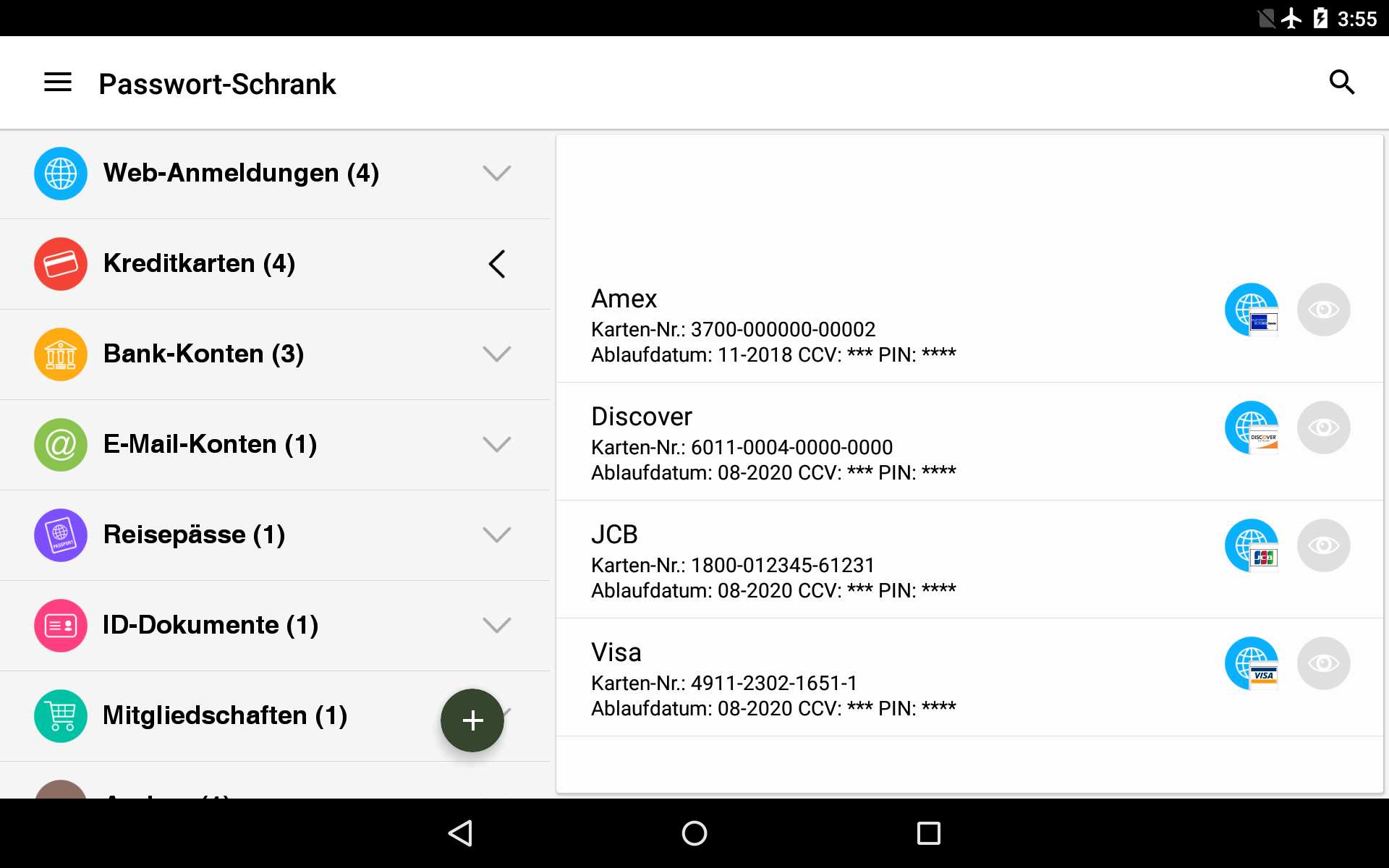Open the E-Mail-Konten (1) category

tap(275, 445)
